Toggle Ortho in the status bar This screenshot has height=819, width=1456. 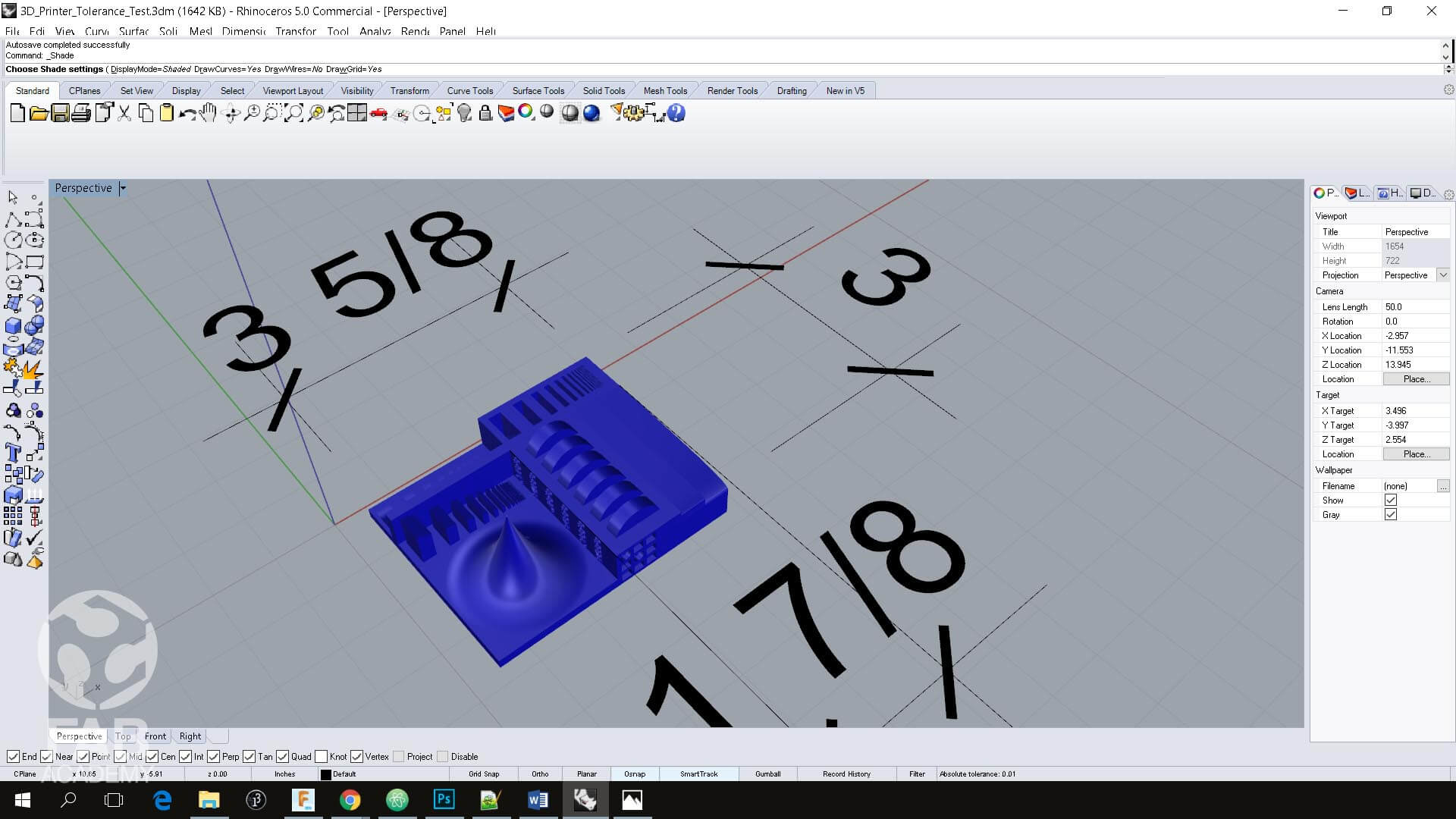540,774
